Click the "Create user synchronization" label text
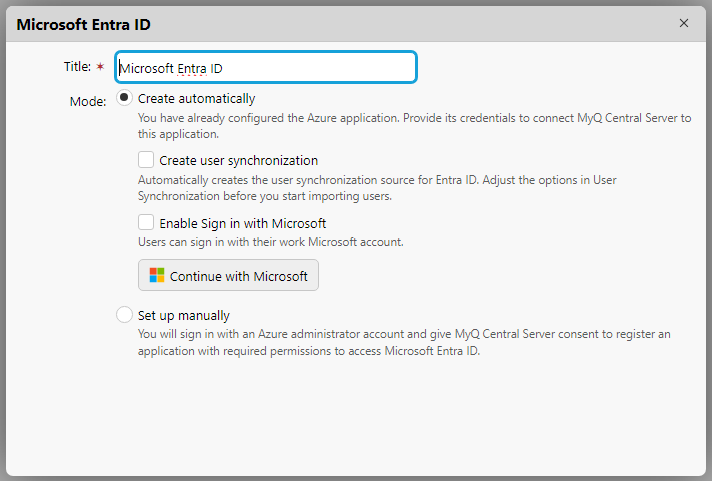Viewport: 712px width, 481px height. click(238, 160)
